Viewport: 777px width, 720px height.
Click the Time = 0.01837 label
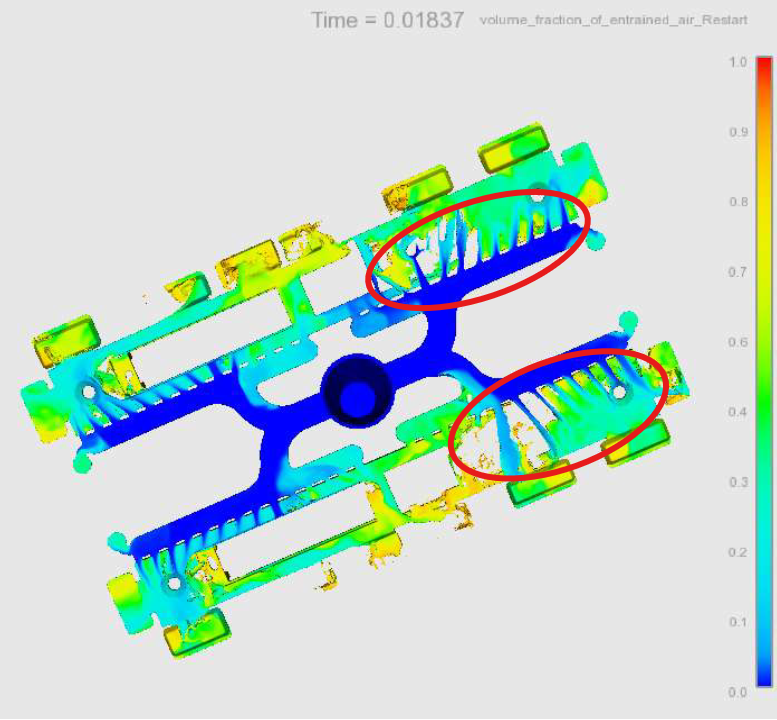point(387,20)
